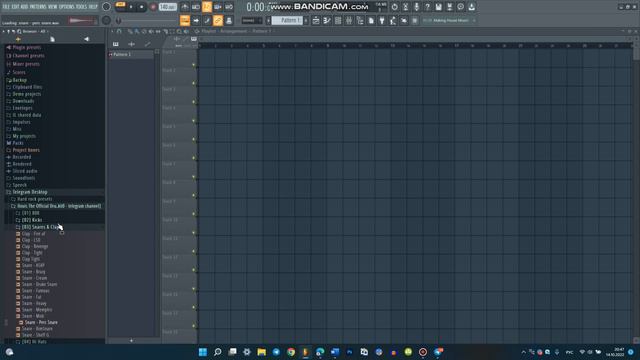The width and height of the screenshot is (640, 360).
Task: Open the OPTIONS menu
Action: click(x=67, y=7)
